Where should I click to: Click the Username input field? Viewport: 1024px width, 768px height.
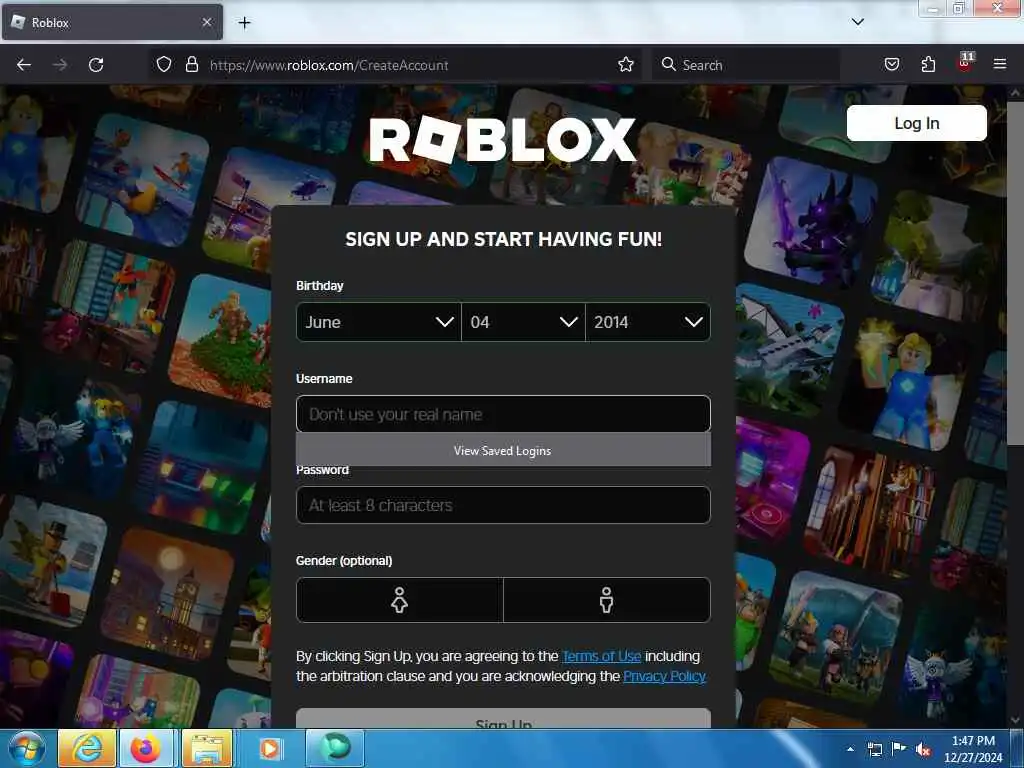[503, 414]
